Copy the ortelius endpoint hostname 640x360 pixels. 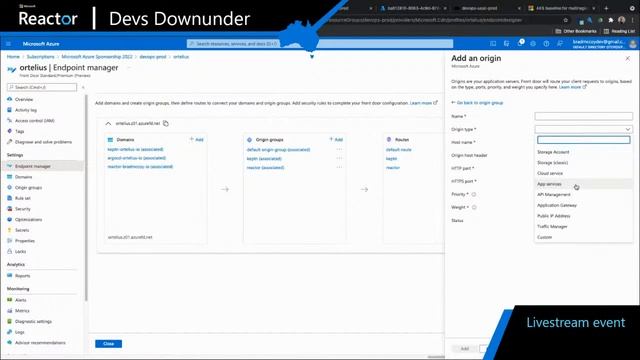[x=166, y=123]
